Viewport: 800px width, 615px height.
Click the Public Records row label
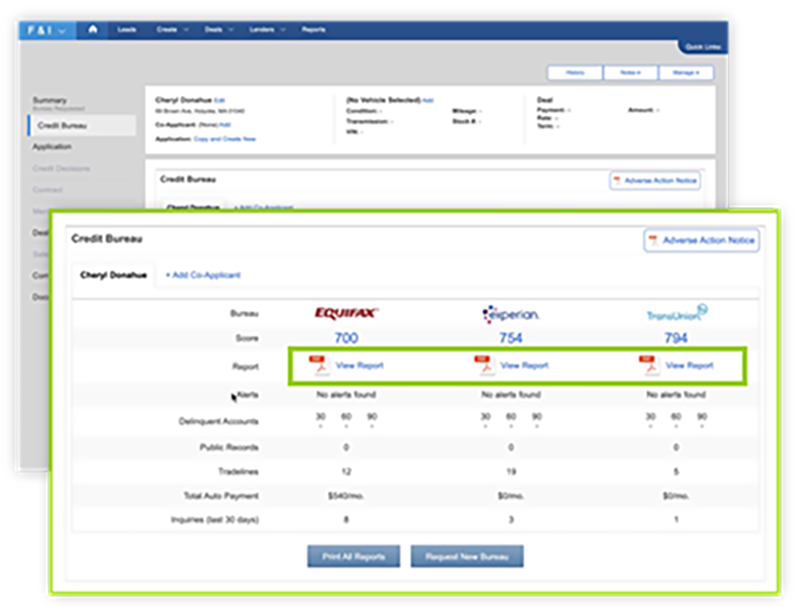tap(229, 448)
